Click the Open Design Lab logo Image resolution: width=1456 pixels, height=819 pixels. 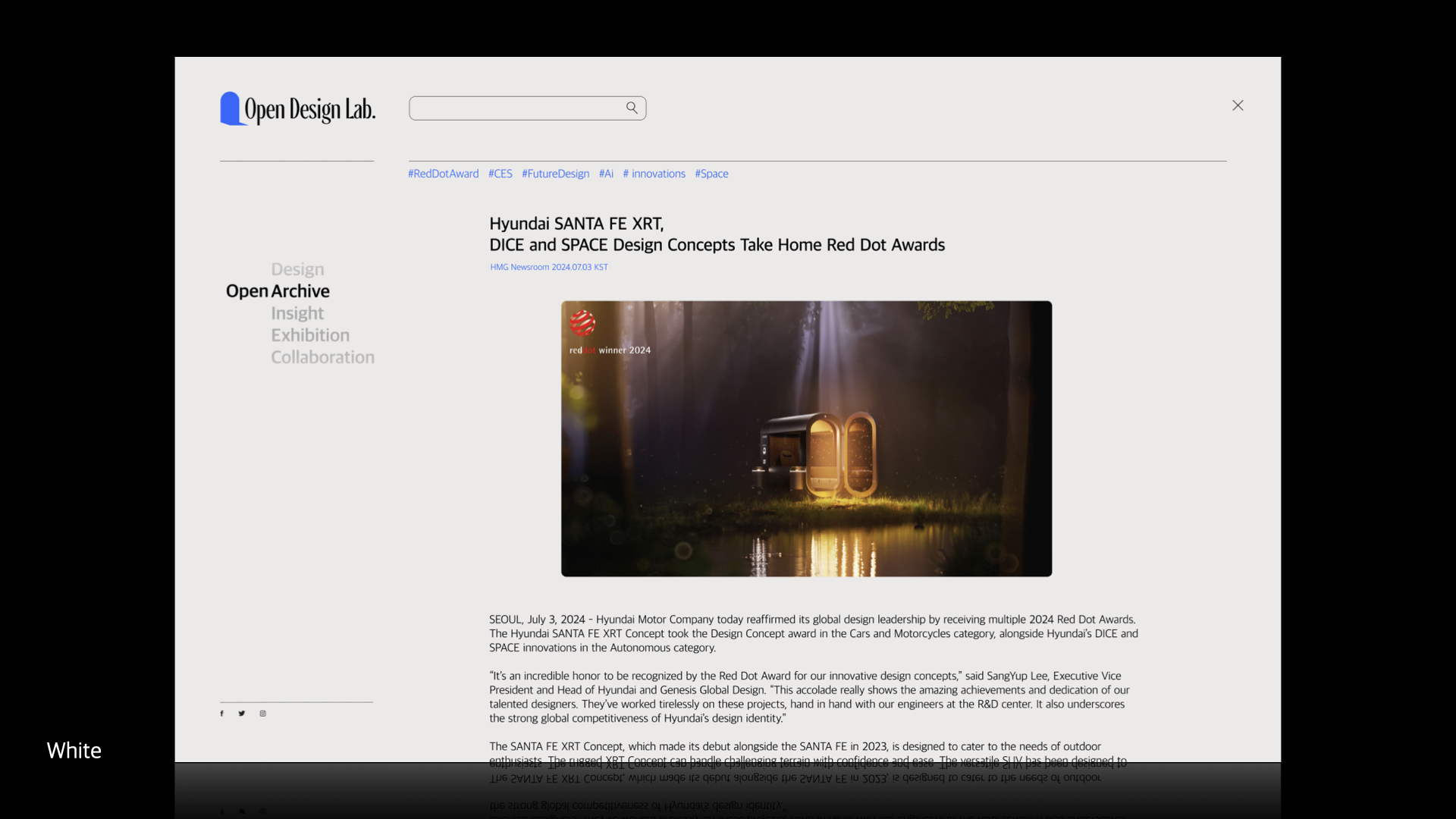(298, 108)
